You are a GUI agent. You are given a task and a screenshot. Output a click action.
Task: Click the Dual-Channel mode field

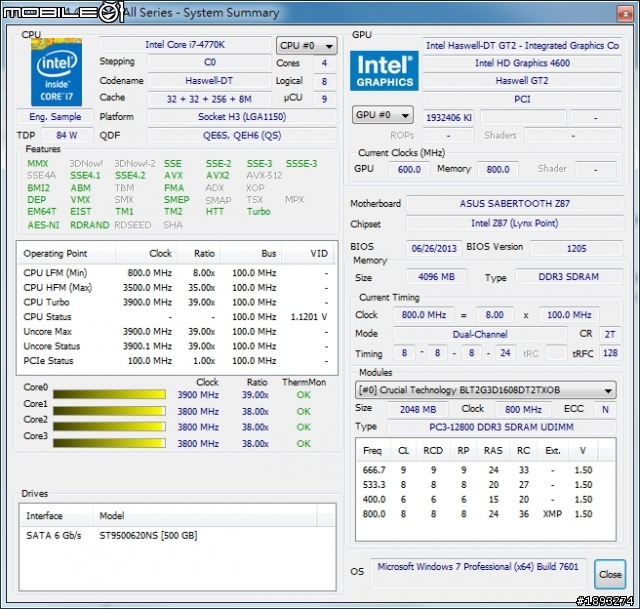(x=480, y=334)
